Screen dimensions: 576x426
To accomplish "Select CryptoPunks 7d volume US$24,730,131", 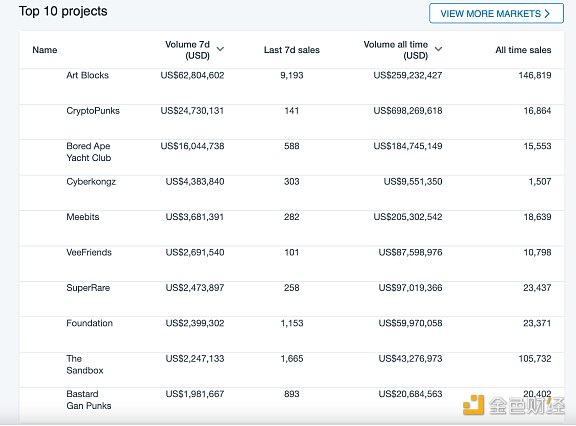I will tap(192, 111).
